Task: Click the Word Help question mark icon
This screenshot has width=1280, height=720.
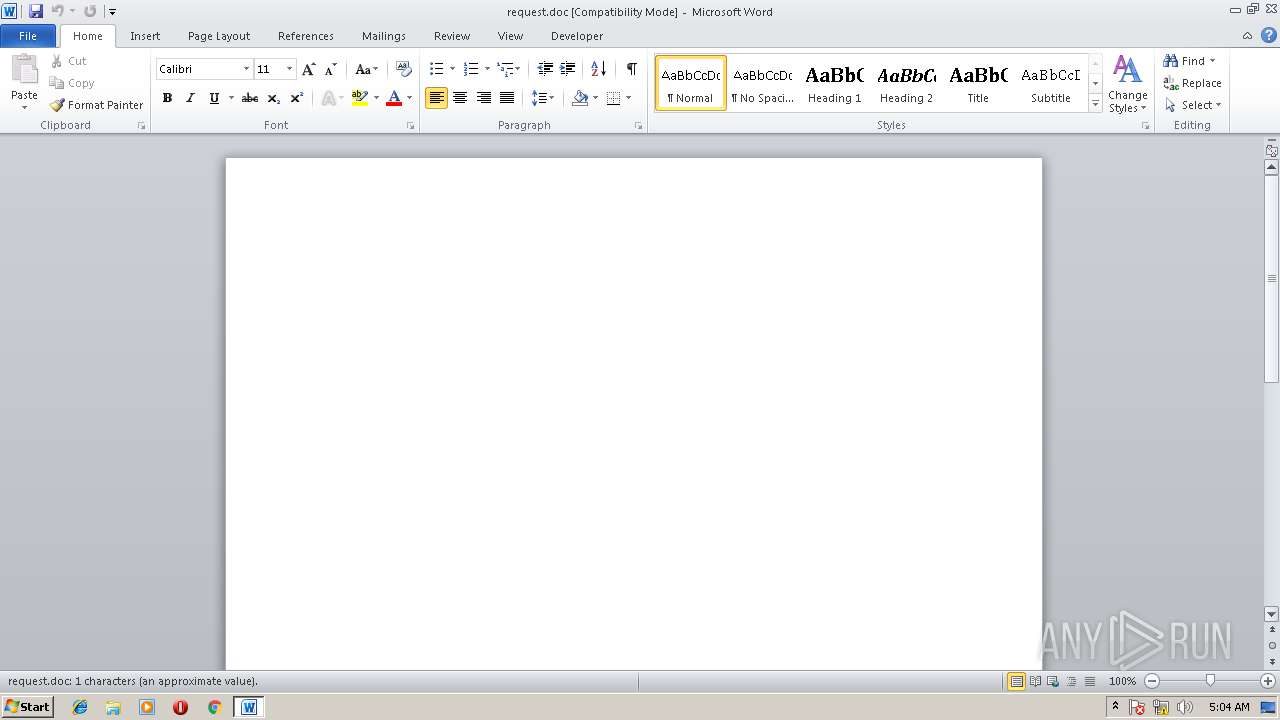Action: coord(1268,35)
